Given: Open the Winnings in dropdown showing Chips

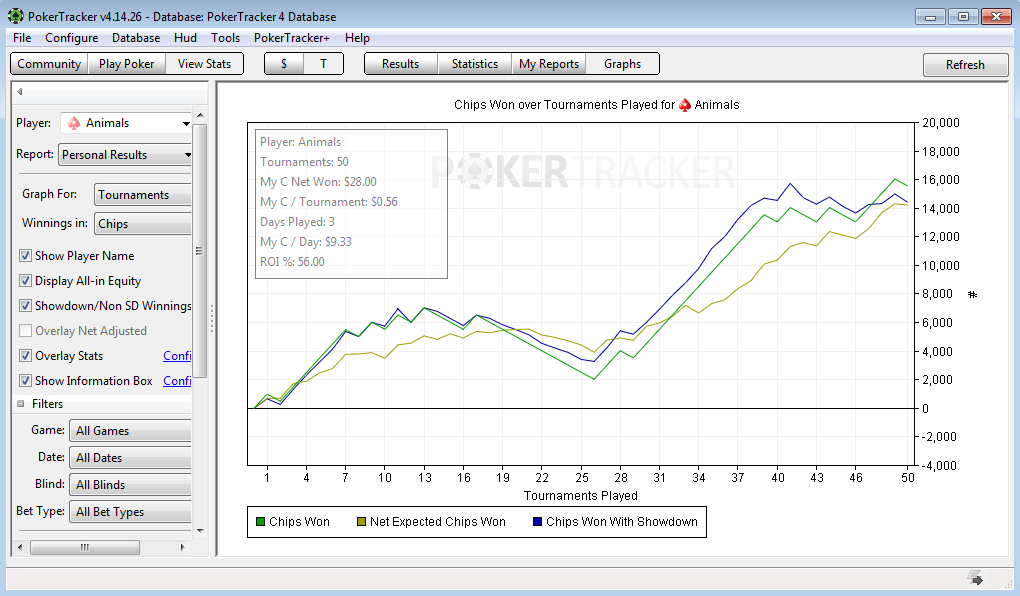Looking at the screenshot, I should [x=143, y=224].
